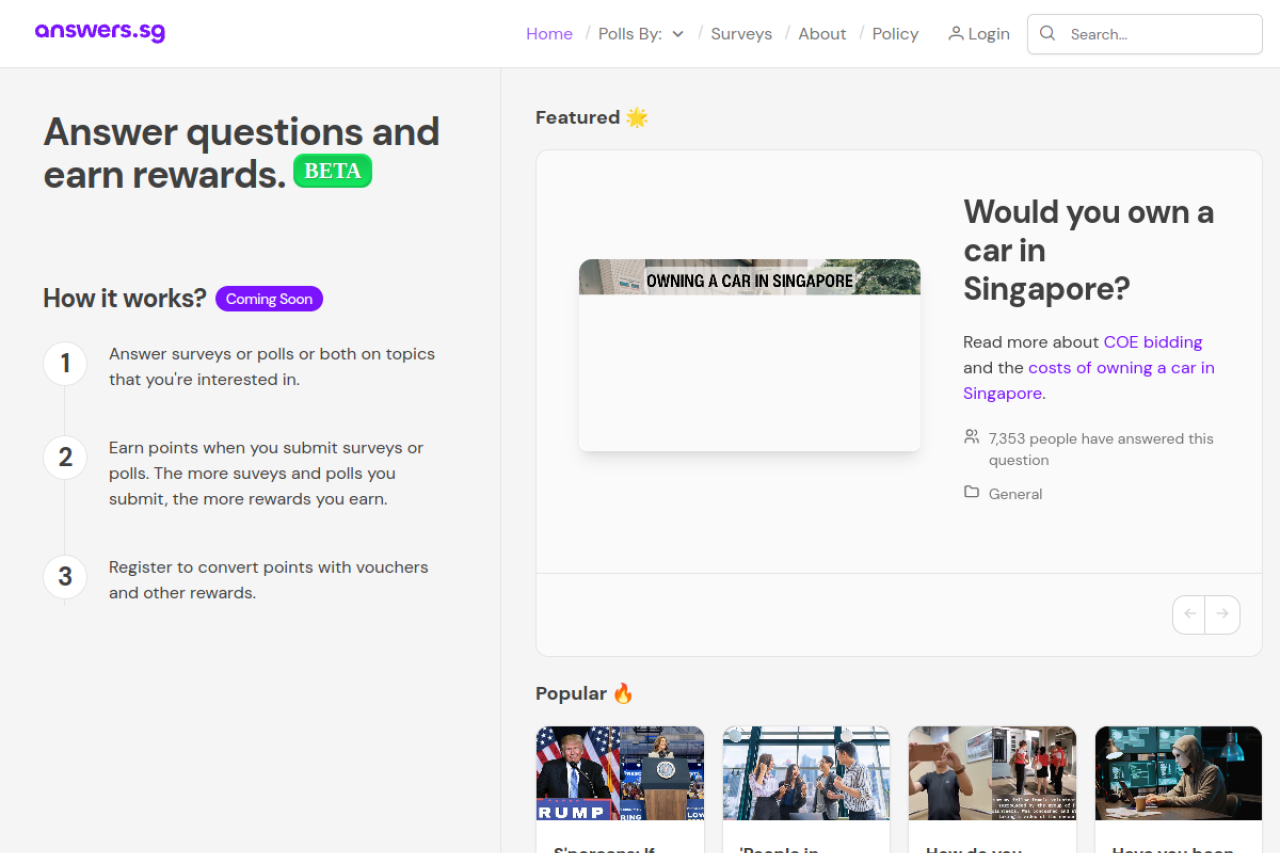
Task: Open the Policy page
Action: (x=895, y=34)
